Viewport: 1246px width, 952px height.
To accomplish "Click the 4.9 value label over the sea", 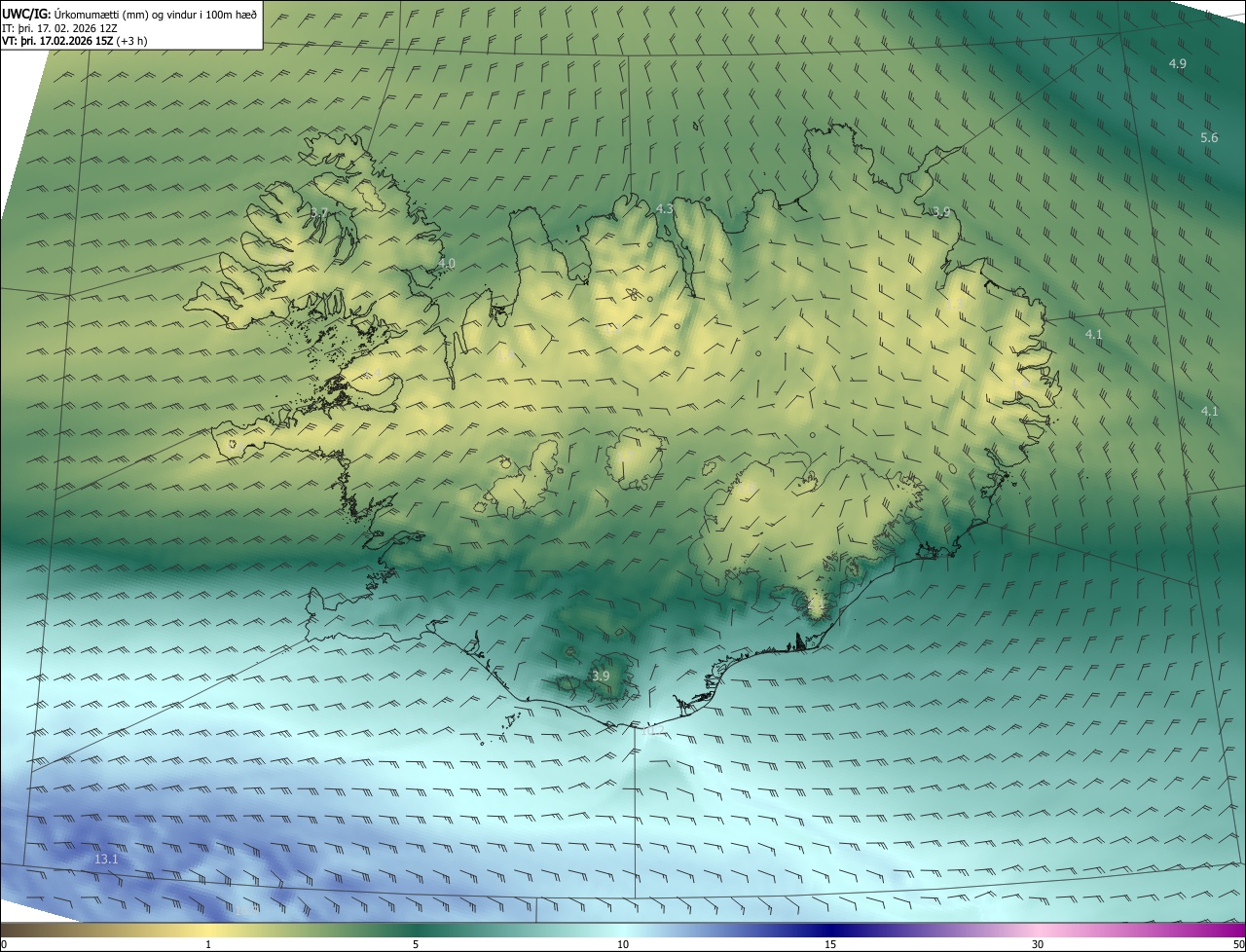I will point(1177,63).
